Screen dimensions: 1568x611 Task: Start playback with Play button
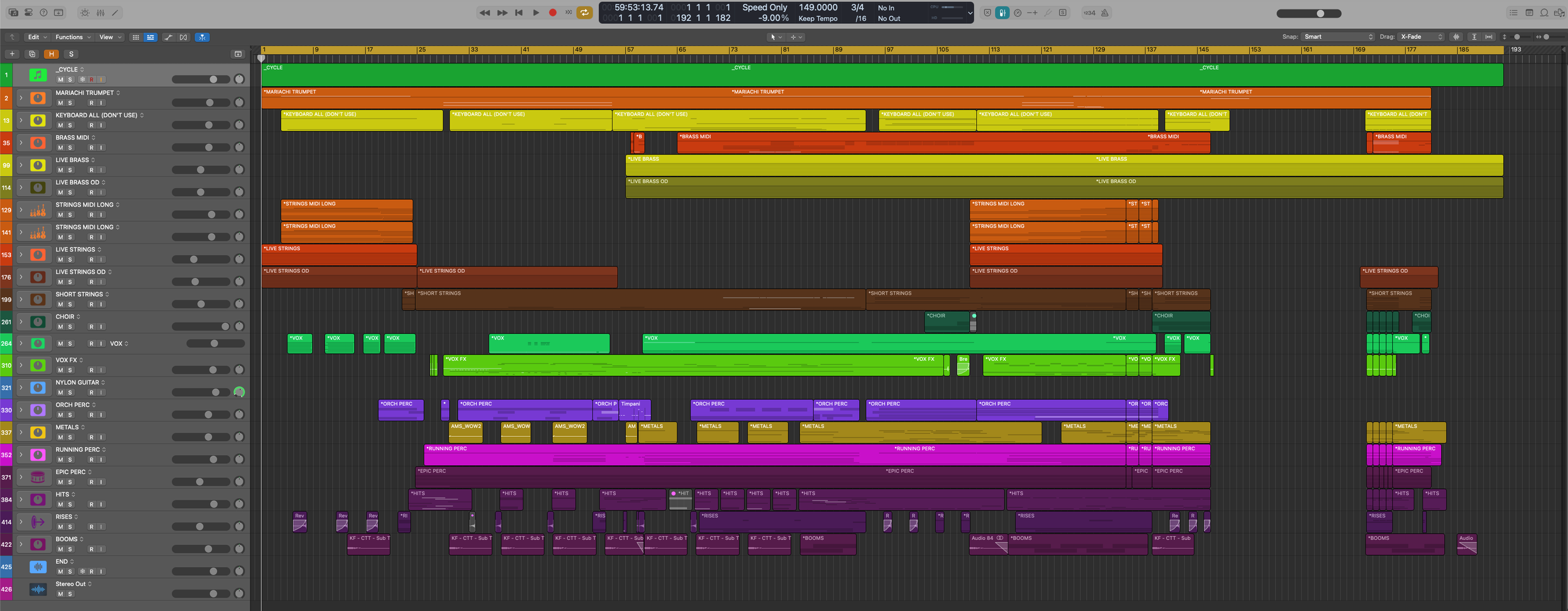536,13
